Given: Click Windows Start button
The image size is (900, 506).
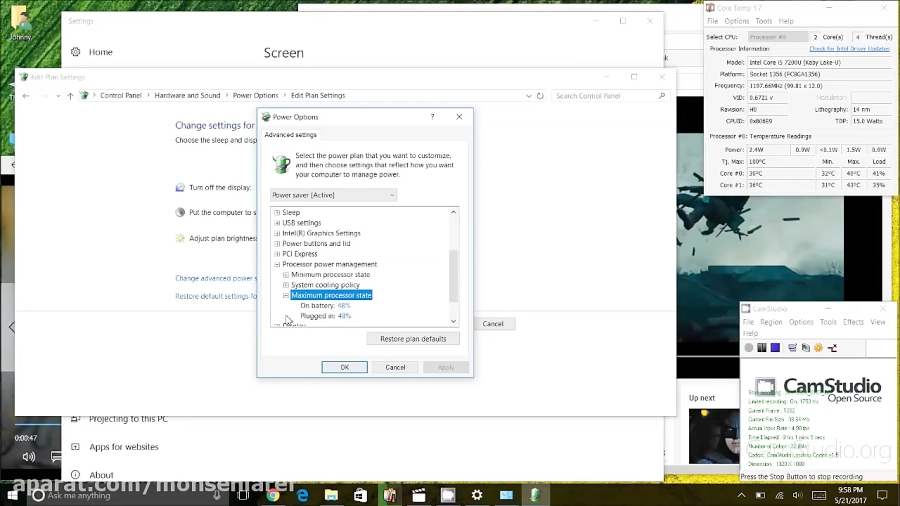Looking at the screenshot, I should (x=13, y=495).
